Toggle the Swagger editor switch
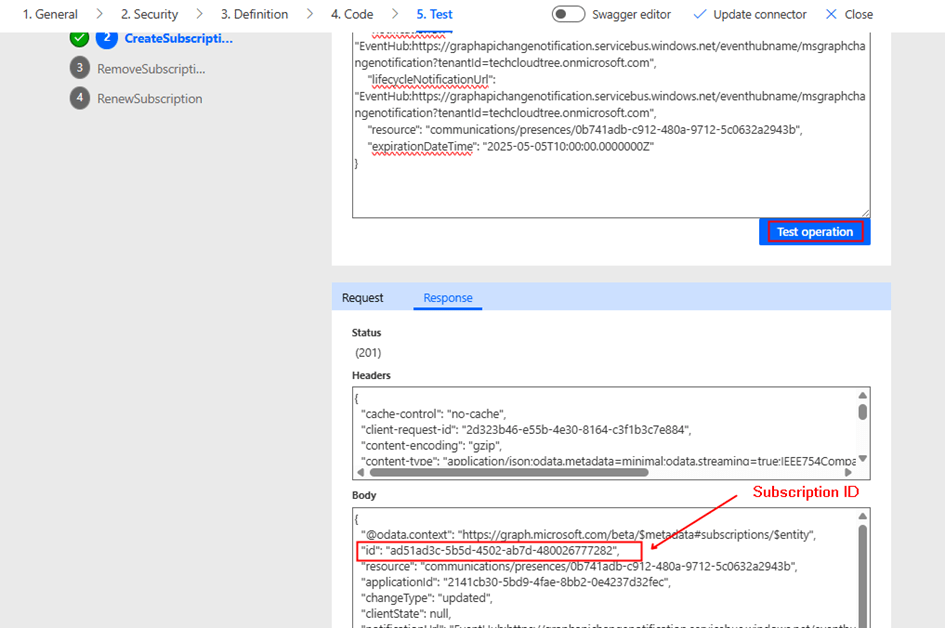This screenshot has width=945, height=628. pos(568,14)
